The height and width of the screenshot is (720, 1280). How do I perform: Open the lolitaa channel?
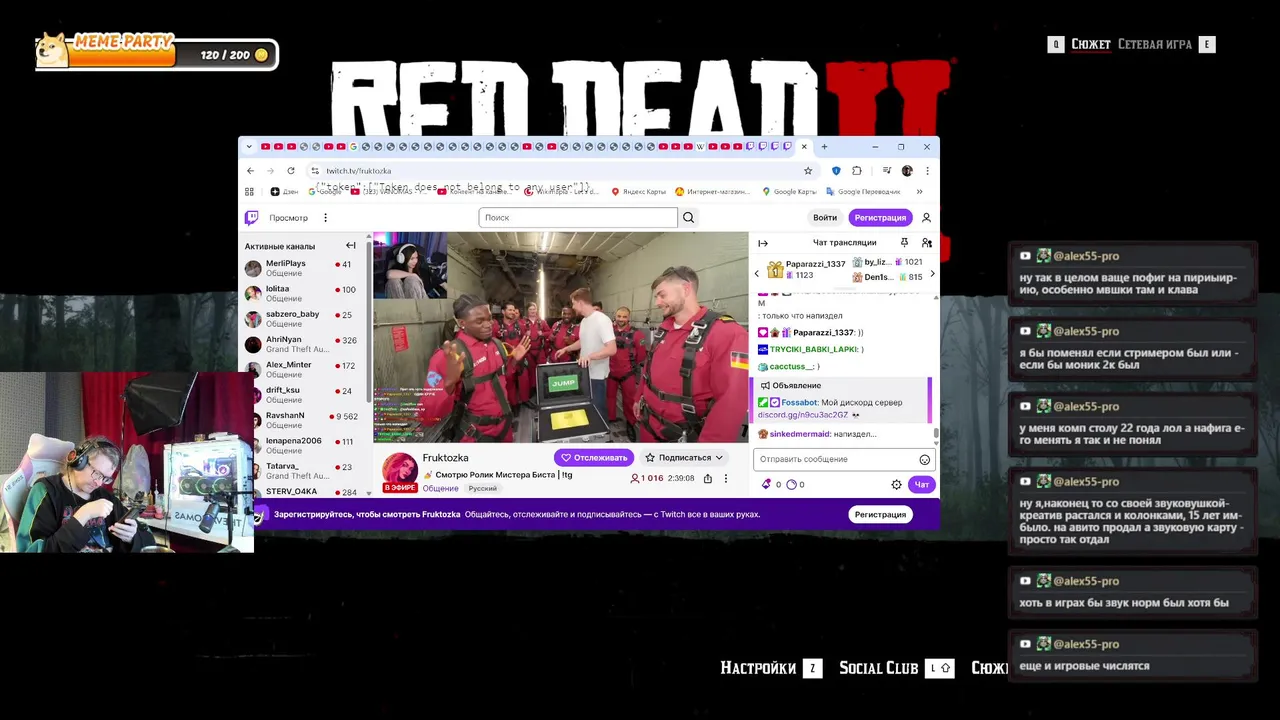tap(304, 293)
